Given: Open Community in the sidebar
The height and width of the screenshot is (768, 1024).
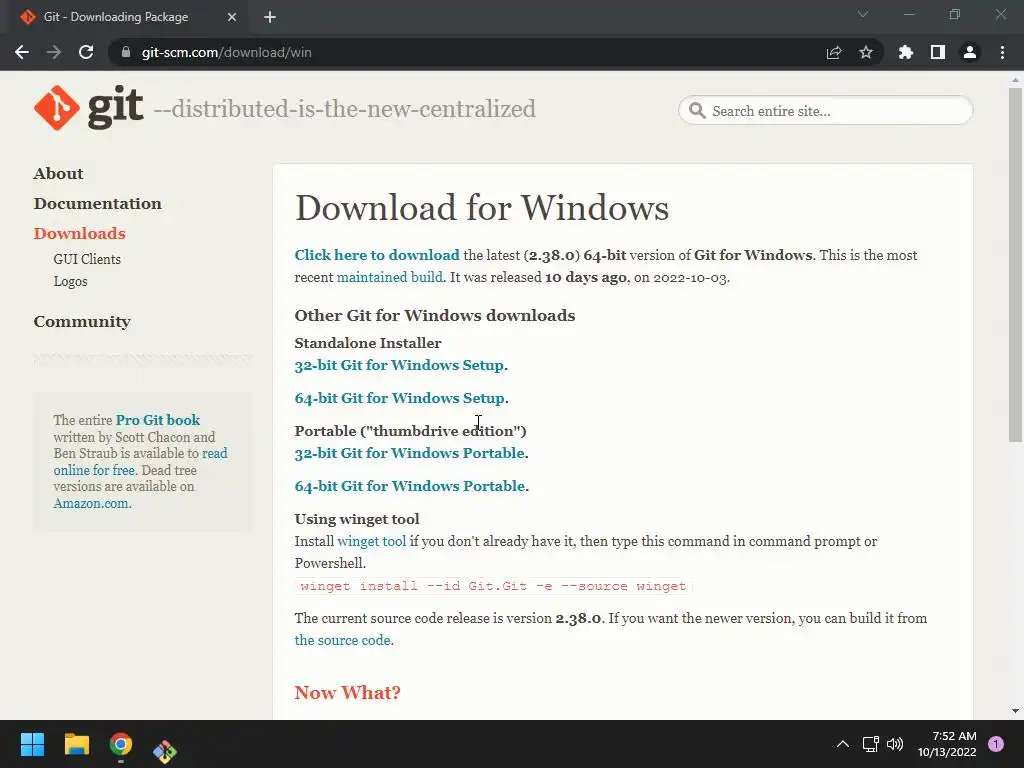Looking at the screenshot, I should tap(82, 321).
